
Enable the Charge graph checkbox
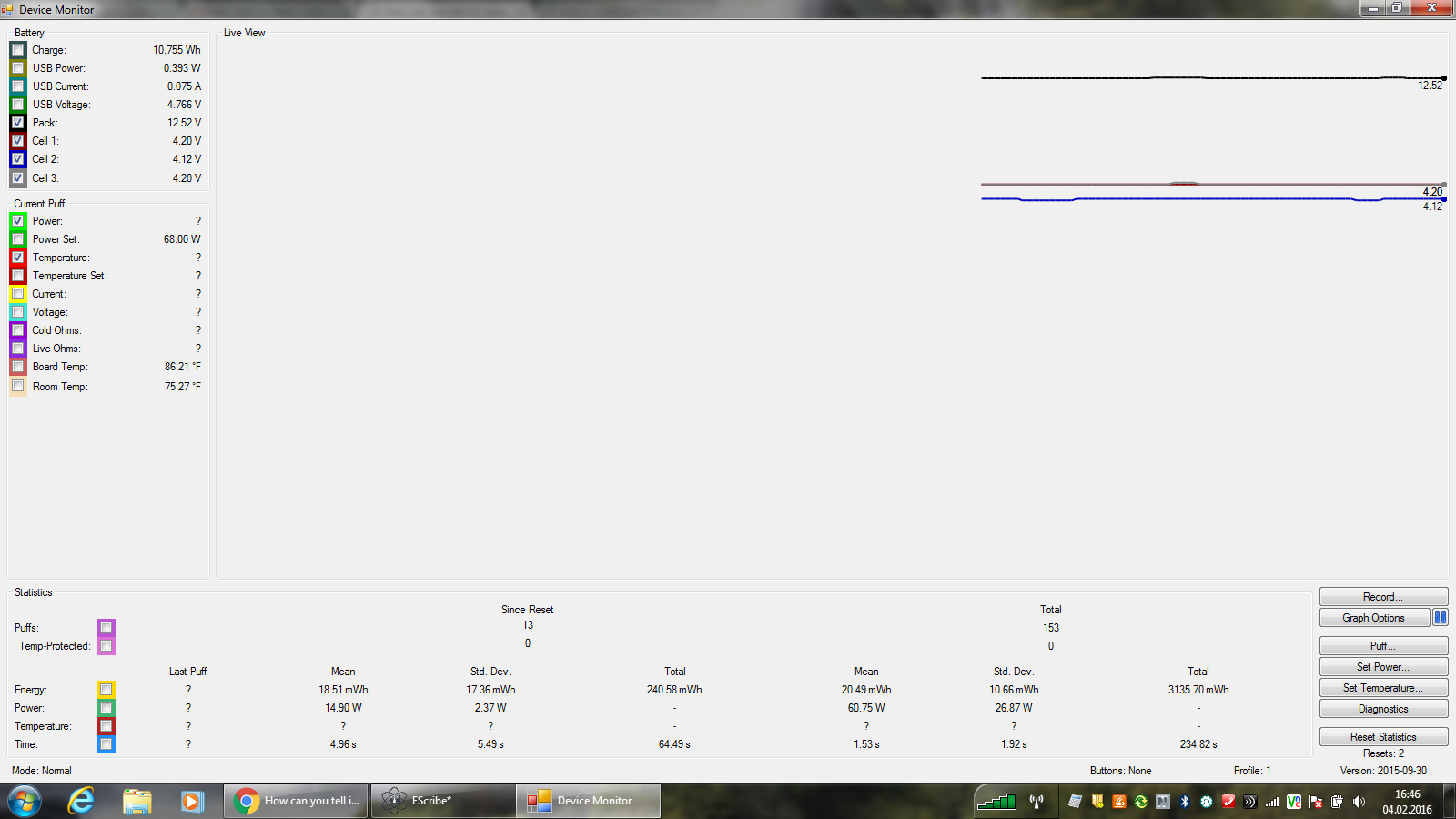pos(18,50)
